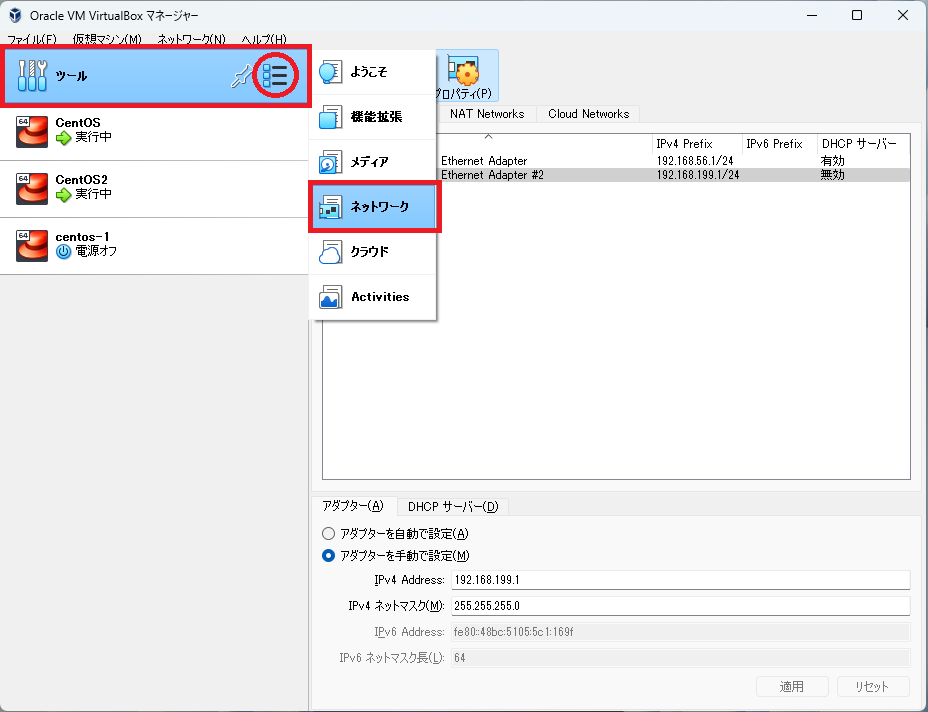Click the 192.168.56.1/24 prefix cell
Viewport: 928px width, 712px height.
695,161
